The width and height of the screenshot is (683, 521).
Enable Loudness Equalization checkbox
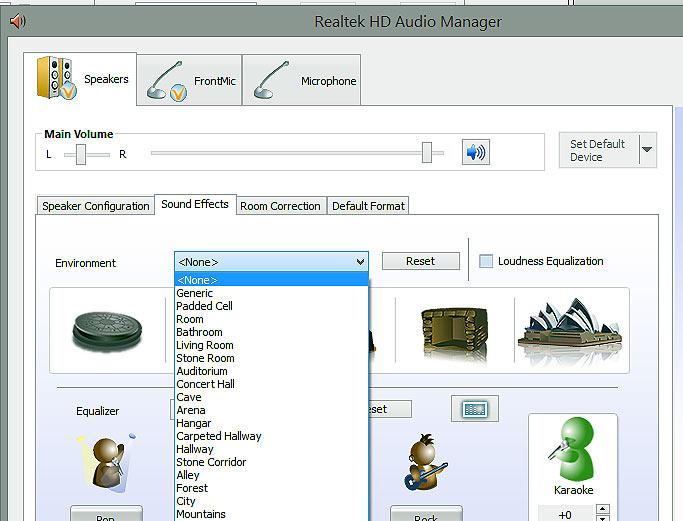pyautogui.click(x=486, y=261)
